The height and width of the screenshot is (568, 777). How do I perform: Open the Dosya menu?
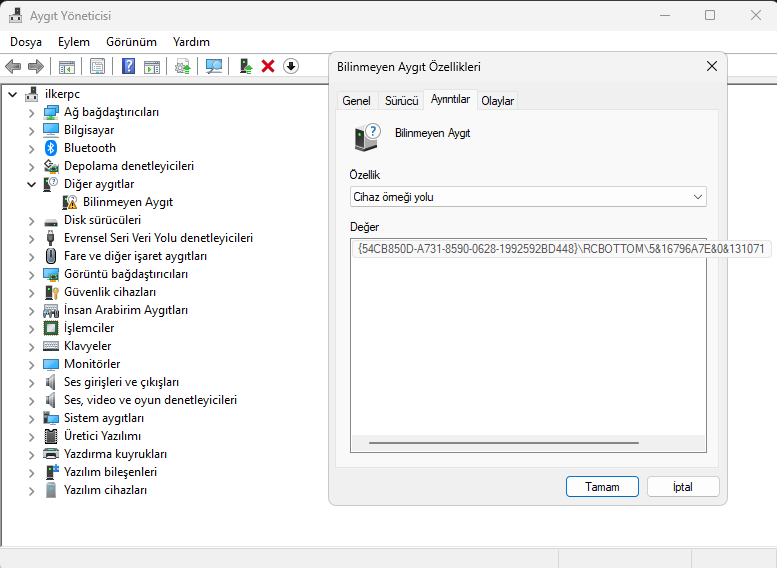click(x=26, y=42)
